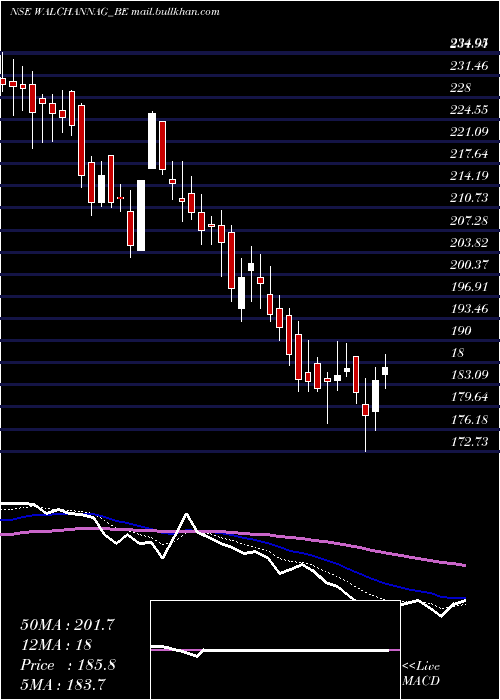500x700 pixels.
Task: Click the 221.09 price axis label
Action: click(469, 132)
